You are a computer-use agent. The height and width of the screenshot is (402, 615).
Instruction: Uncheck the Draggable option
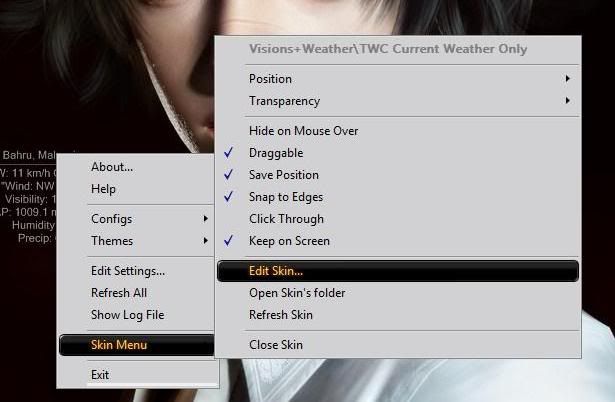276,153
